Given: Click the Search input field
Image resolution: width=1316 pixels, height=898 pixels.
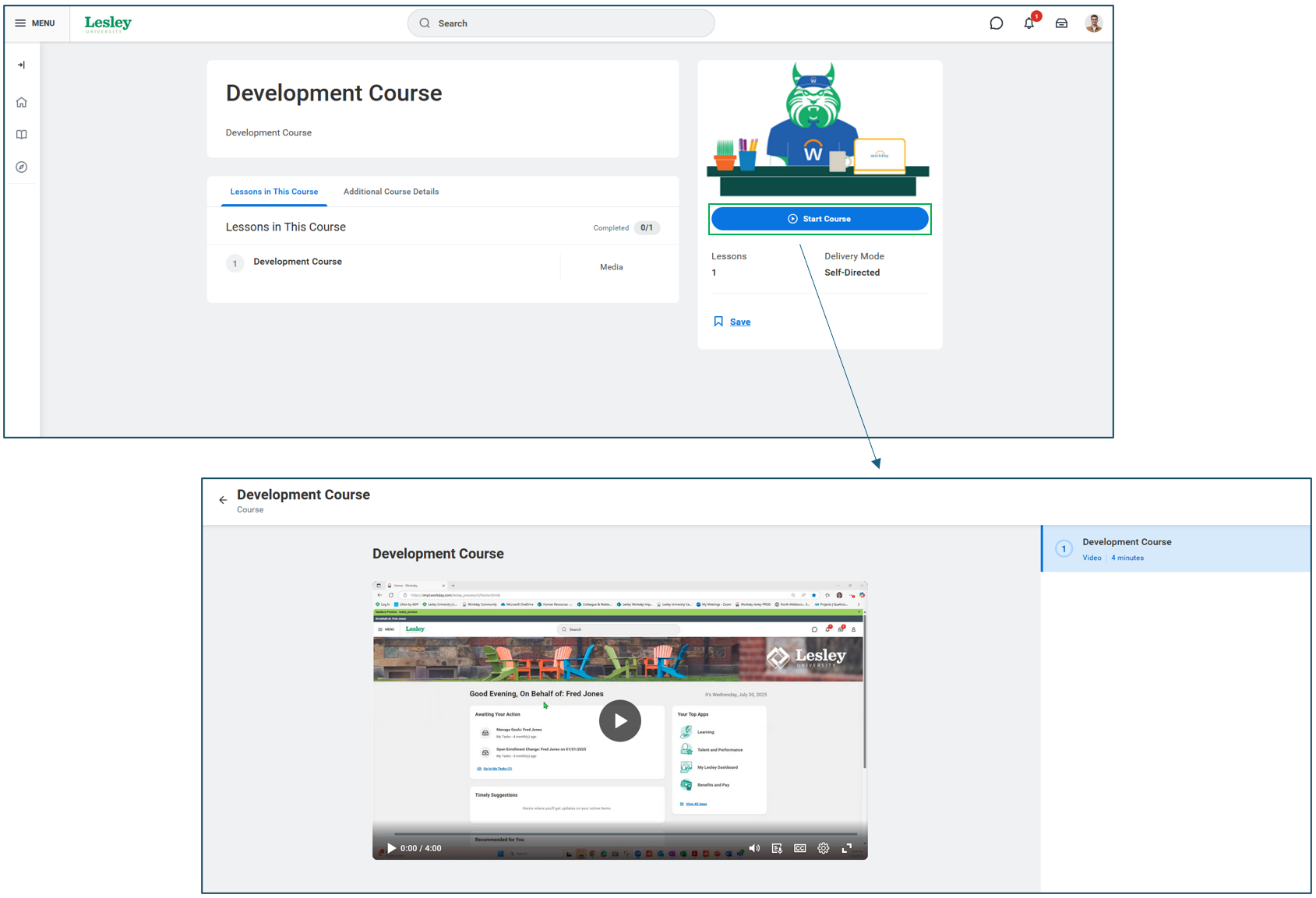Looking at the screenshot, I should (x=561, y=23).
